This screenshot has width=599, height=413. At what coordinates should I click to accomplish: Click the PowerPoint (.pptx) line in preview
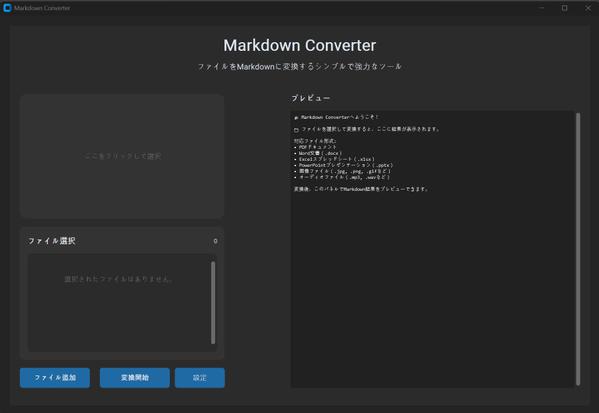click(x=343, y=165)
